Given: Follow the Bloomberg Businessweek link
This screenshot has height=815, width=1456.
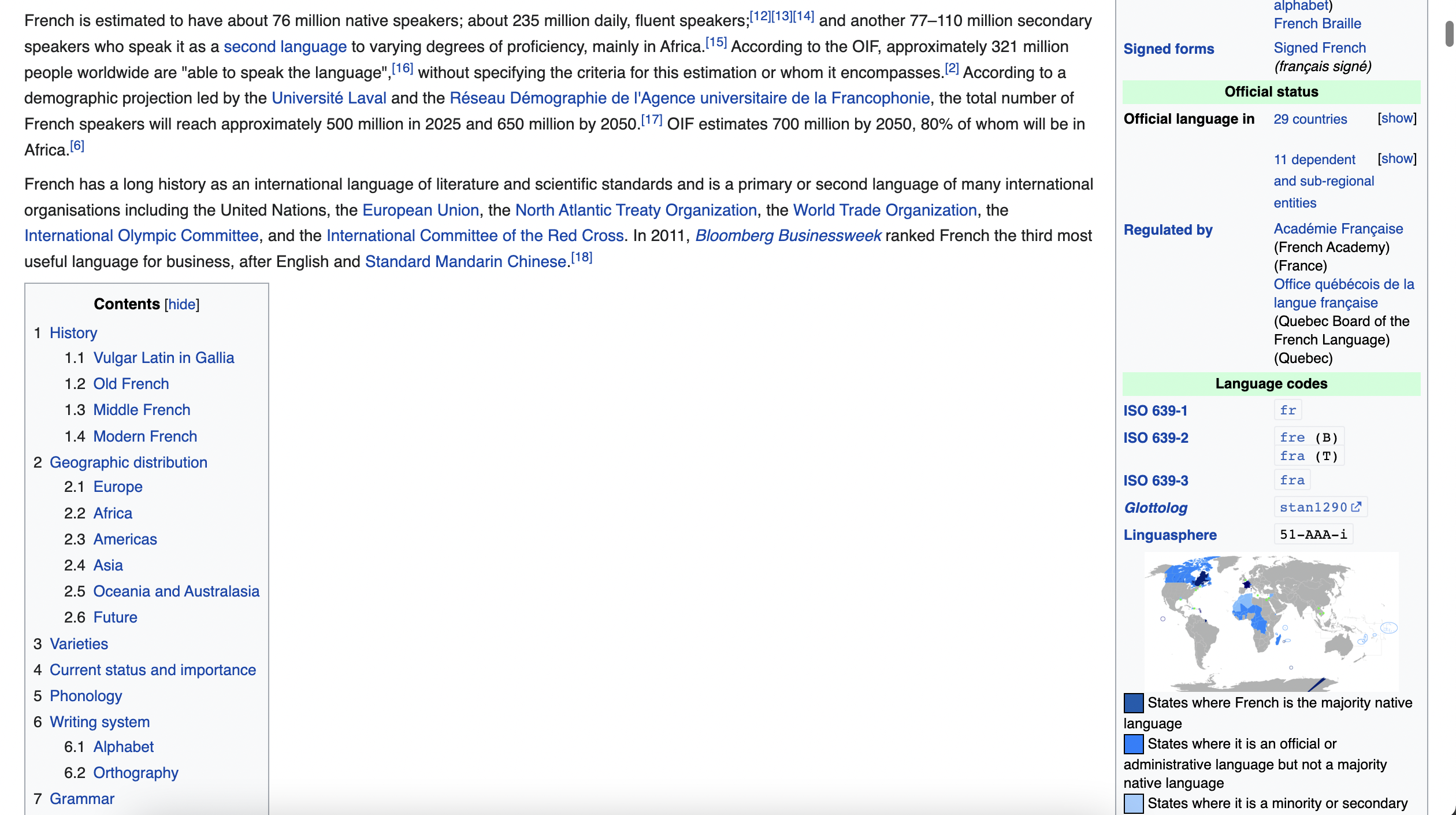Looking at the screenshot, I should [x=788, y=236].
